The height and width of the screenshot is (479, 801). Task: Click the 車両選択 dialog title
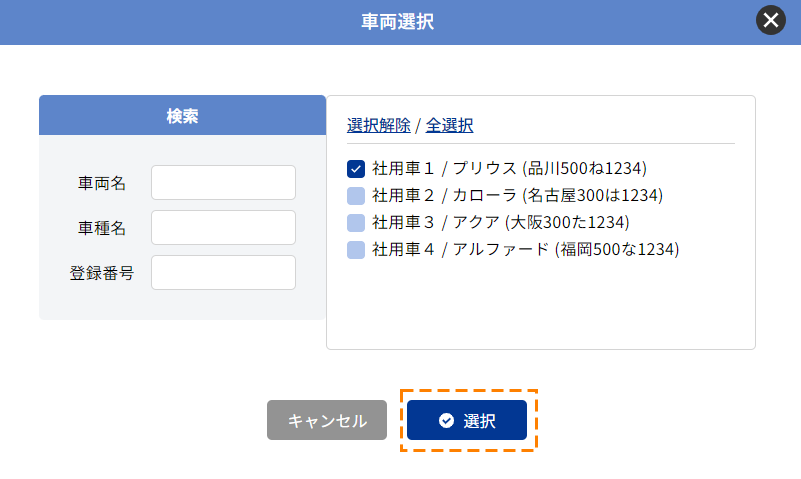(397, 22)
